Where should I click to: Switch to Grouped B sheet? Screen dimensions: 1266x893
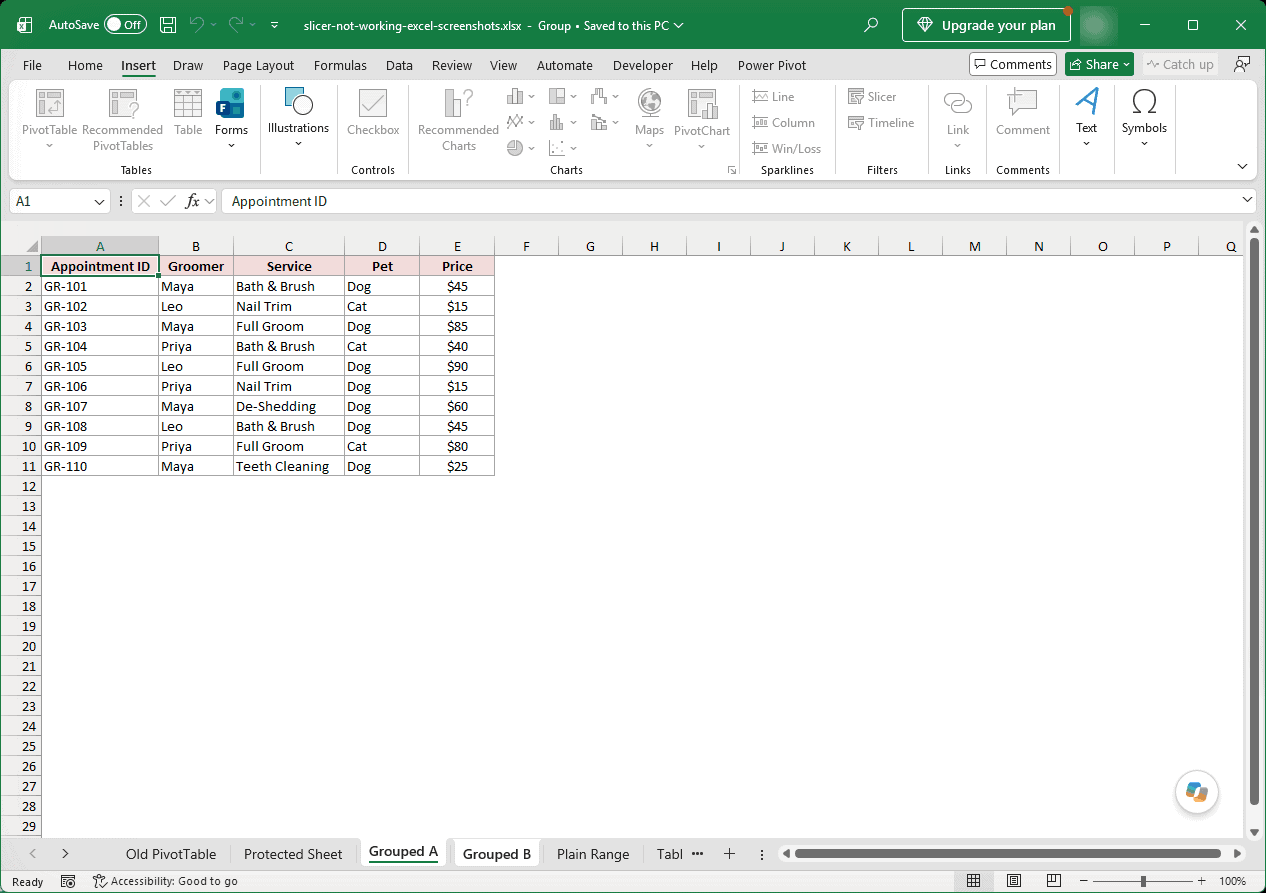(x=497, y=854)
